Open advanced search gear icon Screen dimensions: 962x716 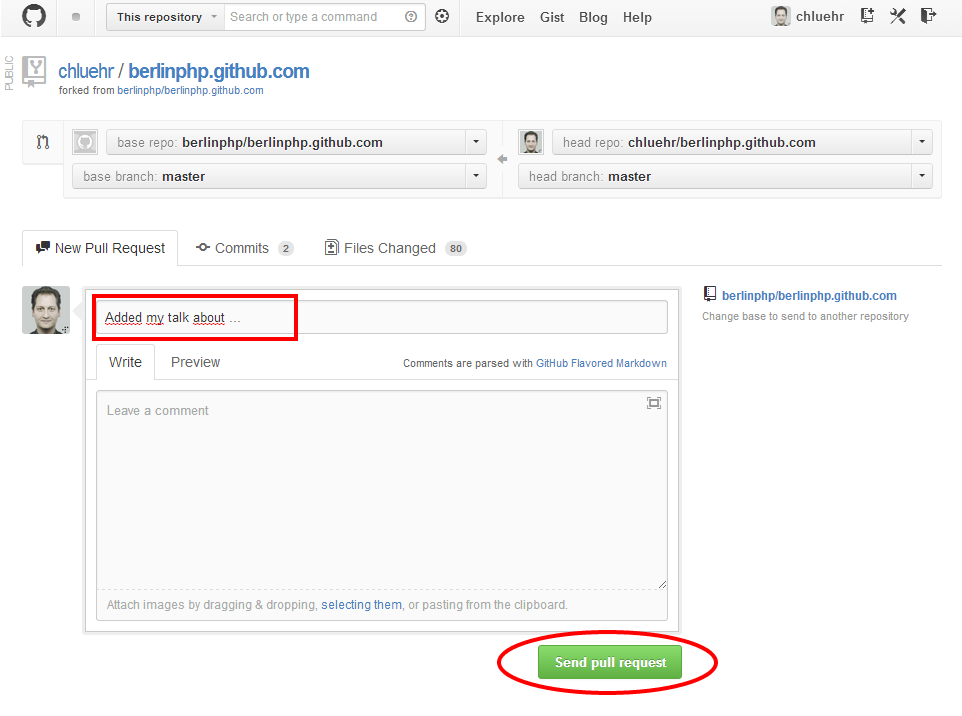click(x=442, y=17)
